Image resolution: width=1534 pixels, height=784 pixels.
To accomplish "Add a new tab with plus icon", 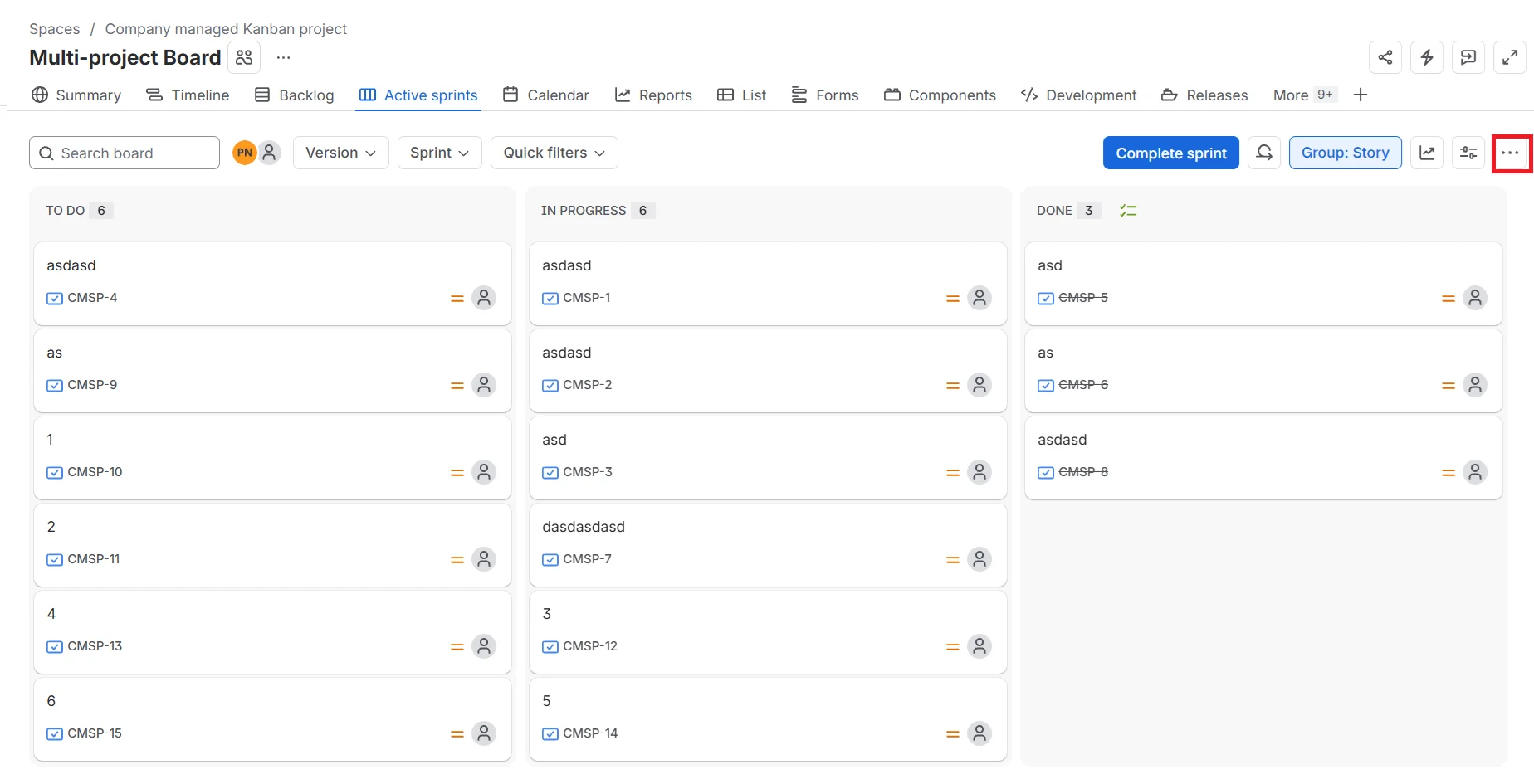I will click(x=1361, y=95).
